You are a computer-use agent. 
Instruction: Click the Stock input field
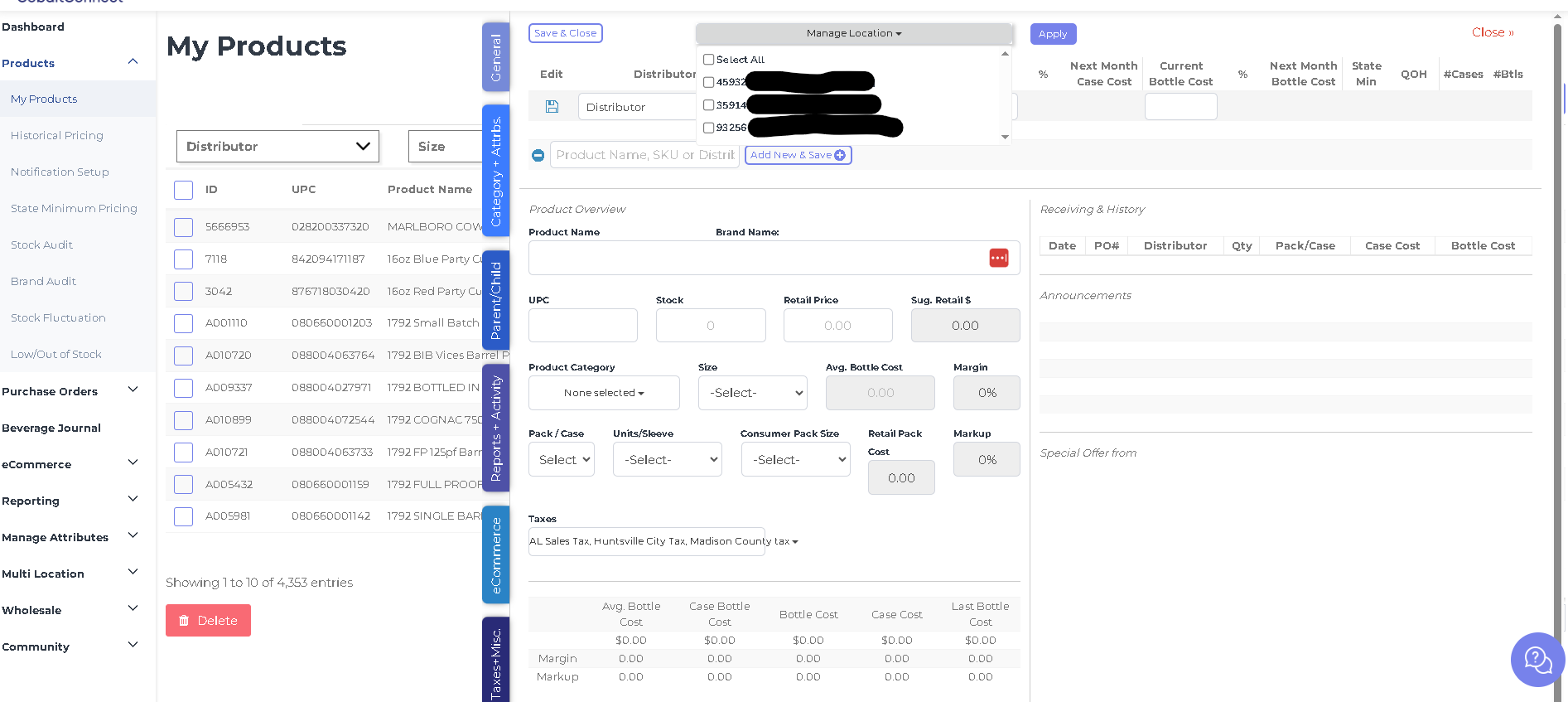click(711, 326)
